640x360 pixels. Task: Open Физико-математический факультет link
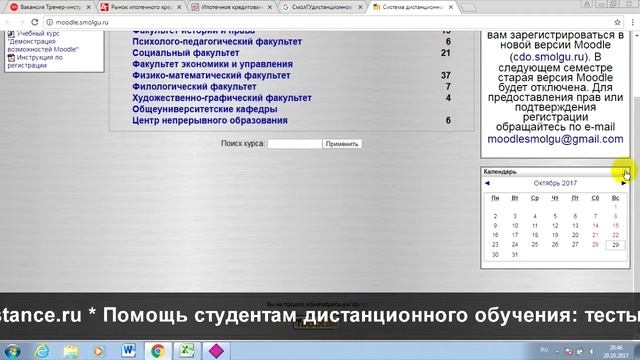tap(211, 76)
